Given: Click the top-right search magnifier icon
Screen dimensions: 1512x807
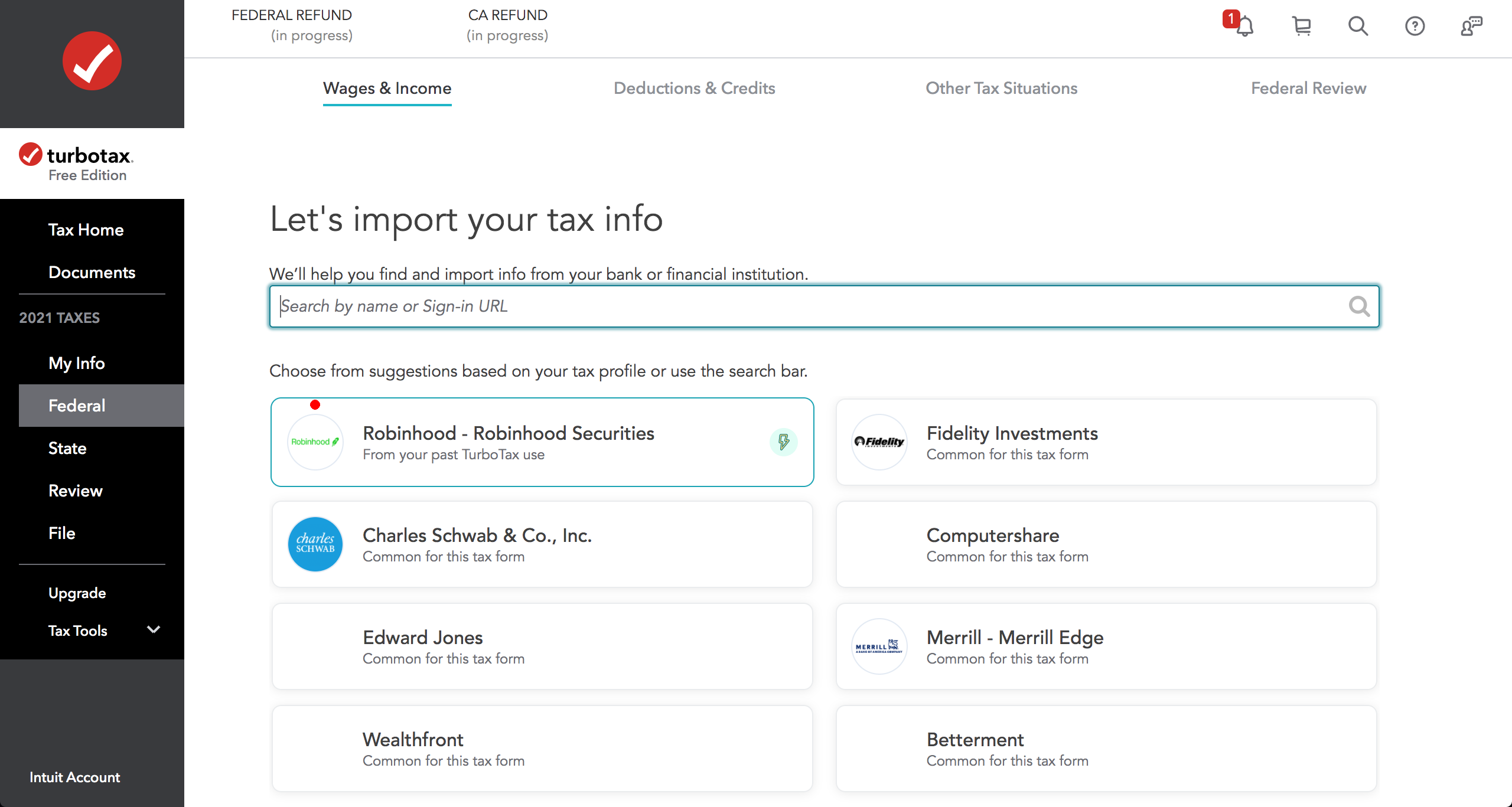Looking at the screenshot, I should point(1358,26).
